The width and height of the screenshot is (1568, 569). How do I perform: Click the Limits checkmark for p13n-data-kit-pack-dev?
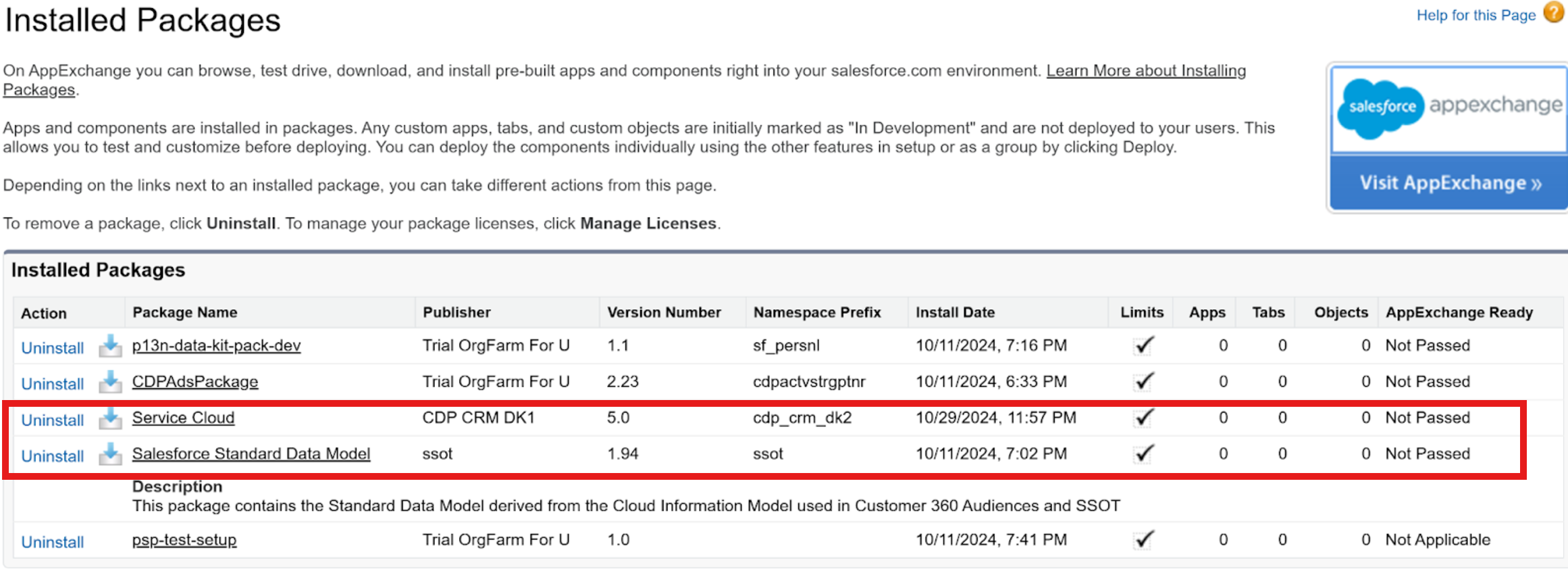(x=1143, y=346)
